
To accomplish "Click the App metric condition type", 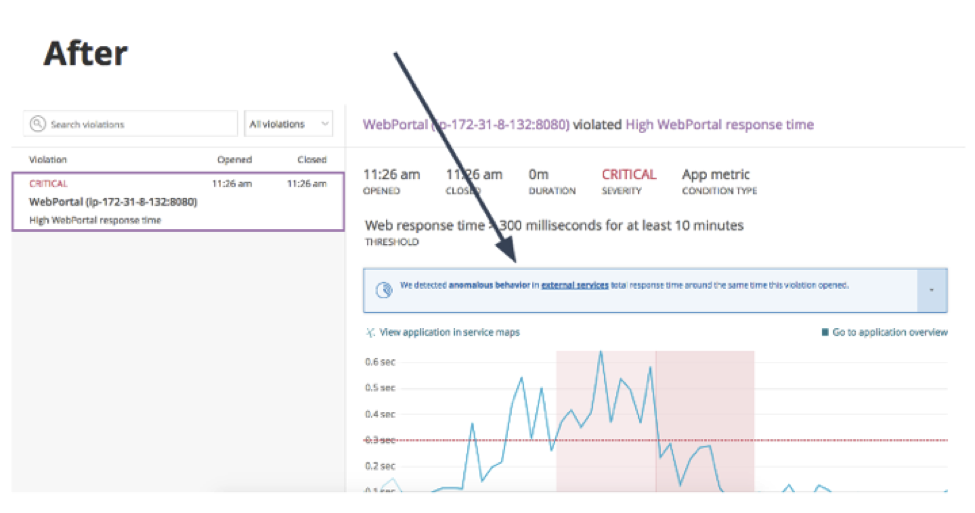I will (716, 175).
